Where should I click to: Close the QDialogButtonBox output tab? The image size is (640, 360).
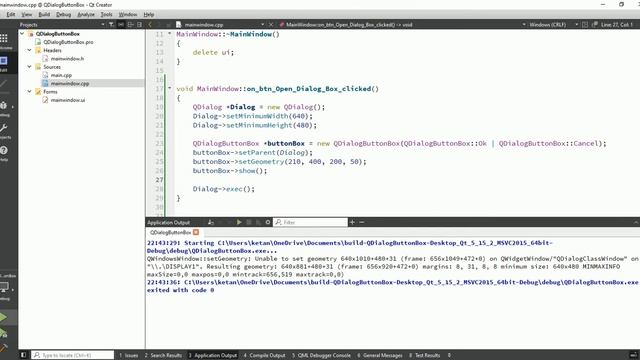click(196, 232)
